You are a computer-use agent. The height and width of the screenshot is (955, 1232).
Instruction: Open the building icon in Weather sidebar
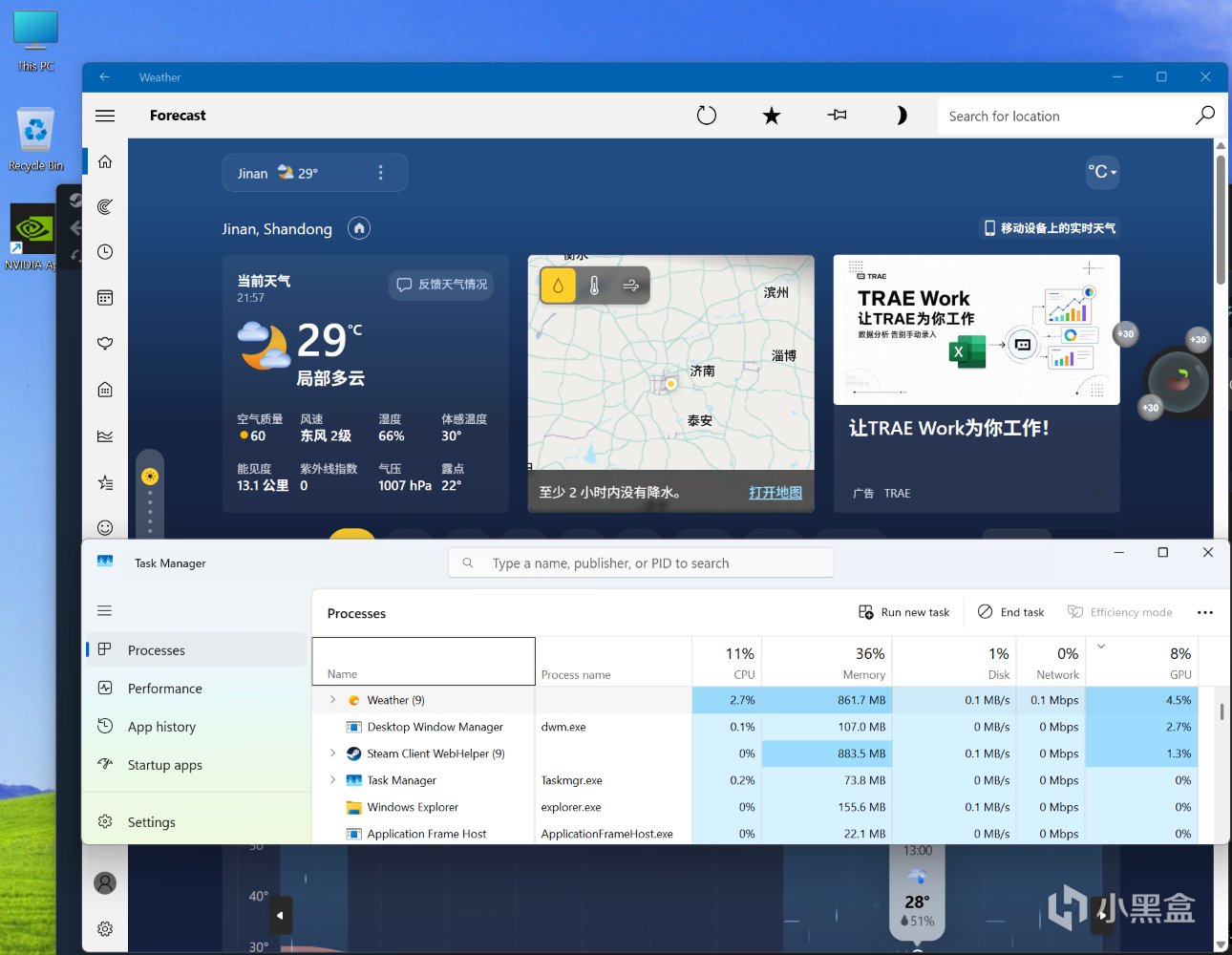click(105, 390)
